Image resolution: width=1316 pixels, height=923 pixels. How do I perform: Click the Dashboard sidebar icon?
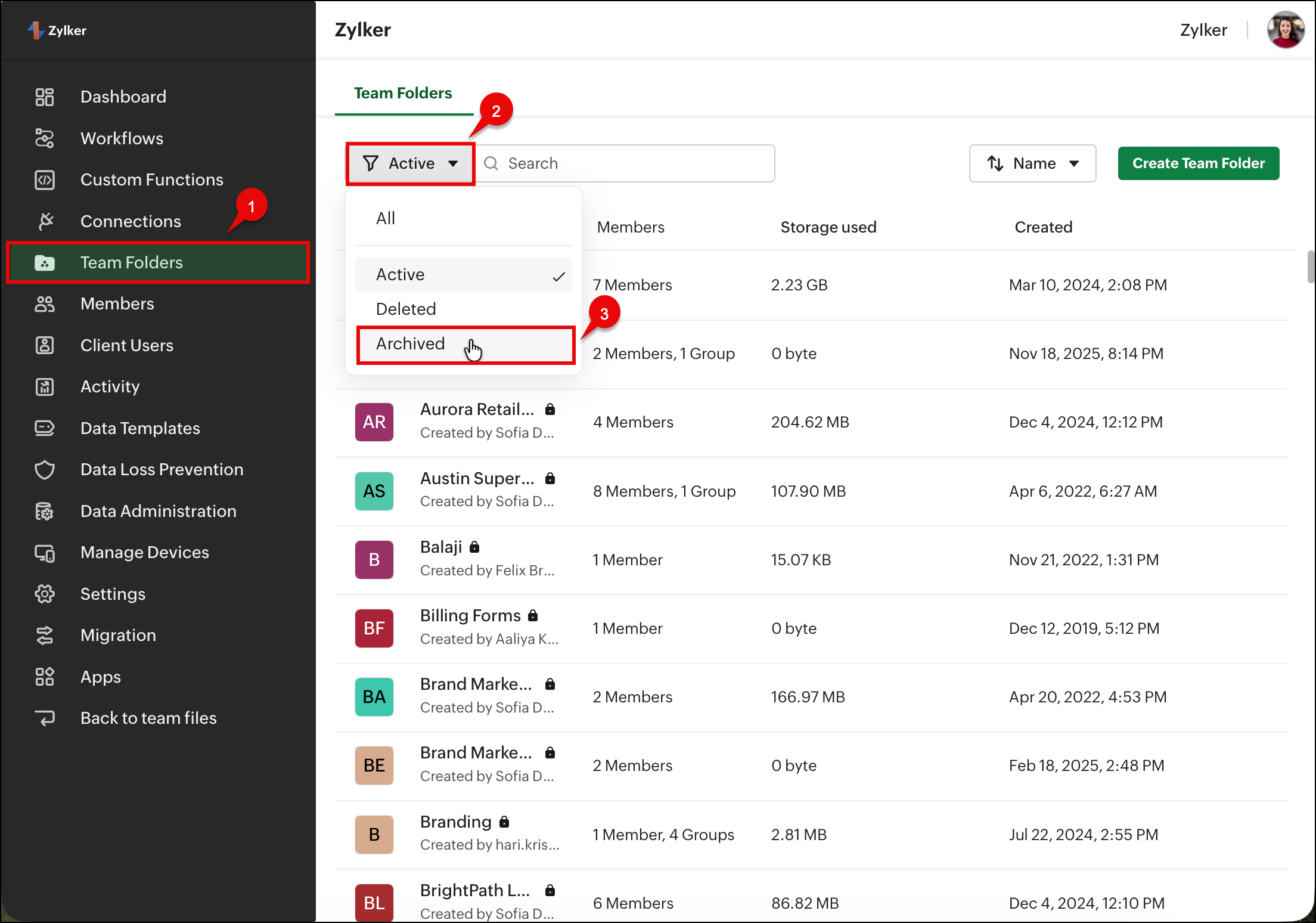coord(45,97)
